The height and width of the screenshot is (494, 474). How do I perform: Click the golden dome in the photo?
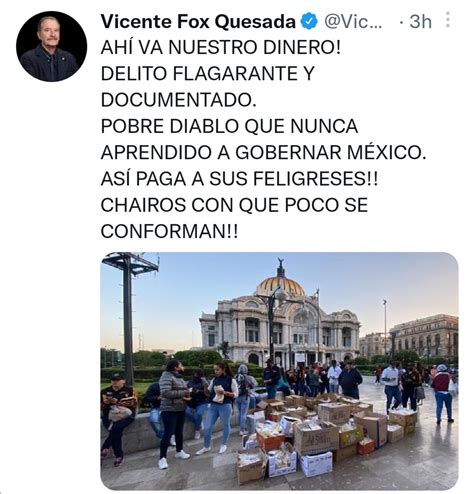pos(281,287)
